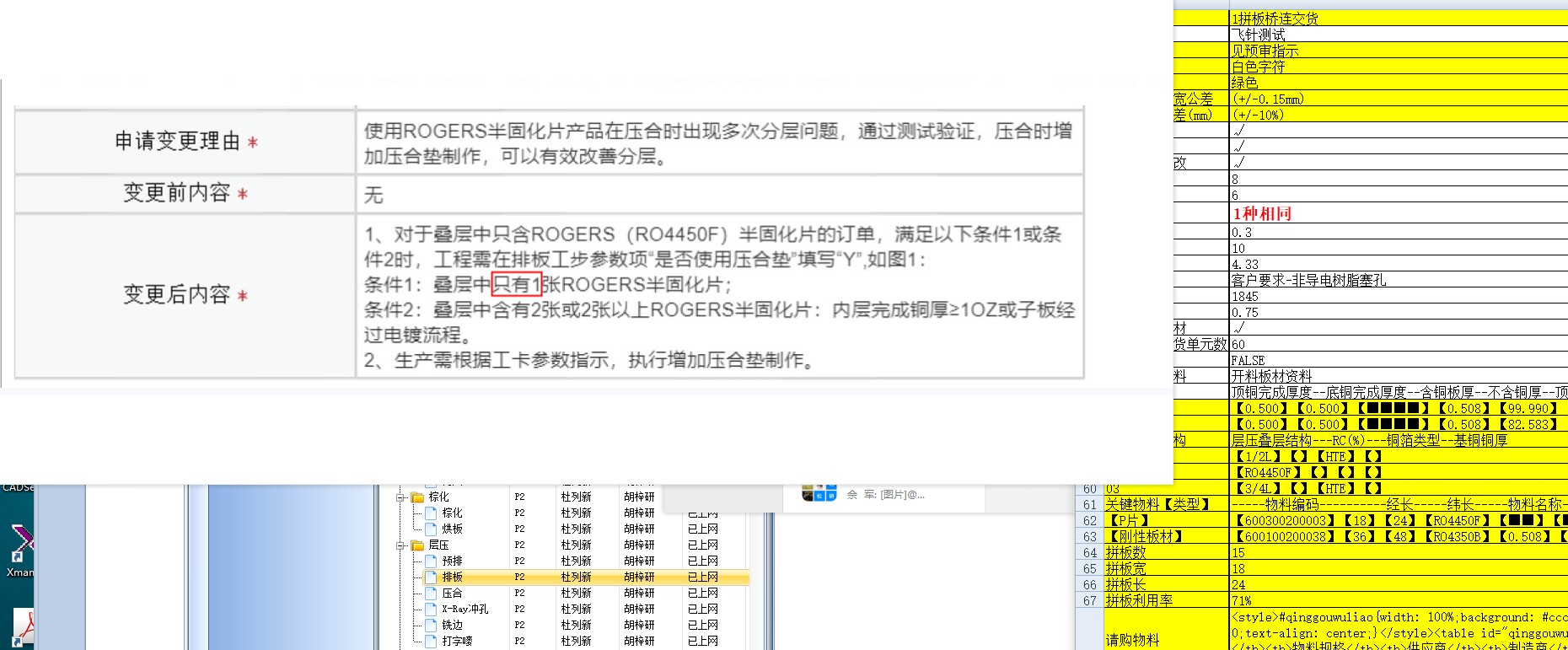The height and width of the screenshot is (650, 1568).
Task: Click the 层压 folder icon
Action: point(417,545)
